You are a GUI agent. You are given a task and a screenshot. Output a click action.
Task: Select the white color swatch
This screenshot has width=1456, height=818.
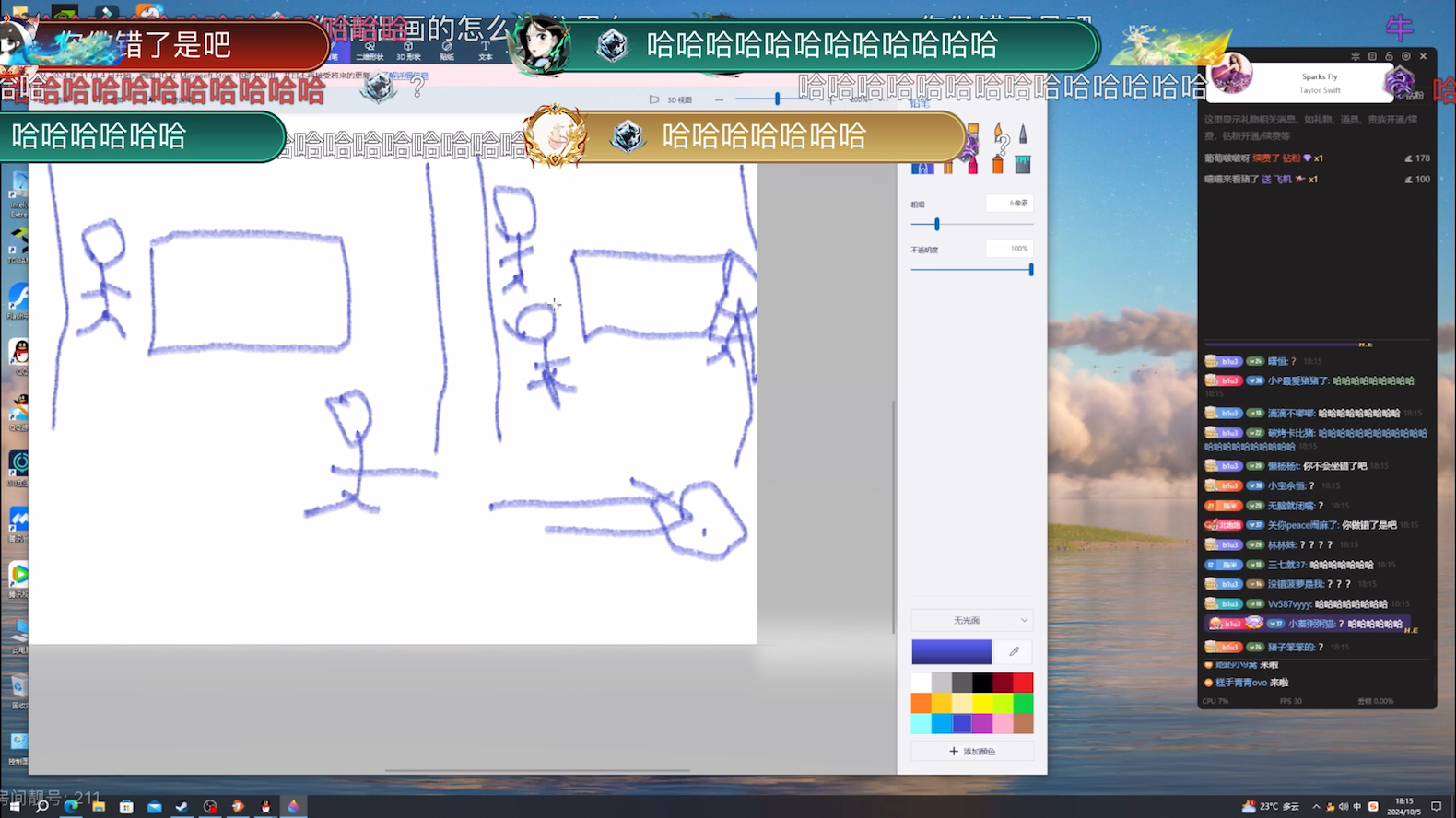921,683
